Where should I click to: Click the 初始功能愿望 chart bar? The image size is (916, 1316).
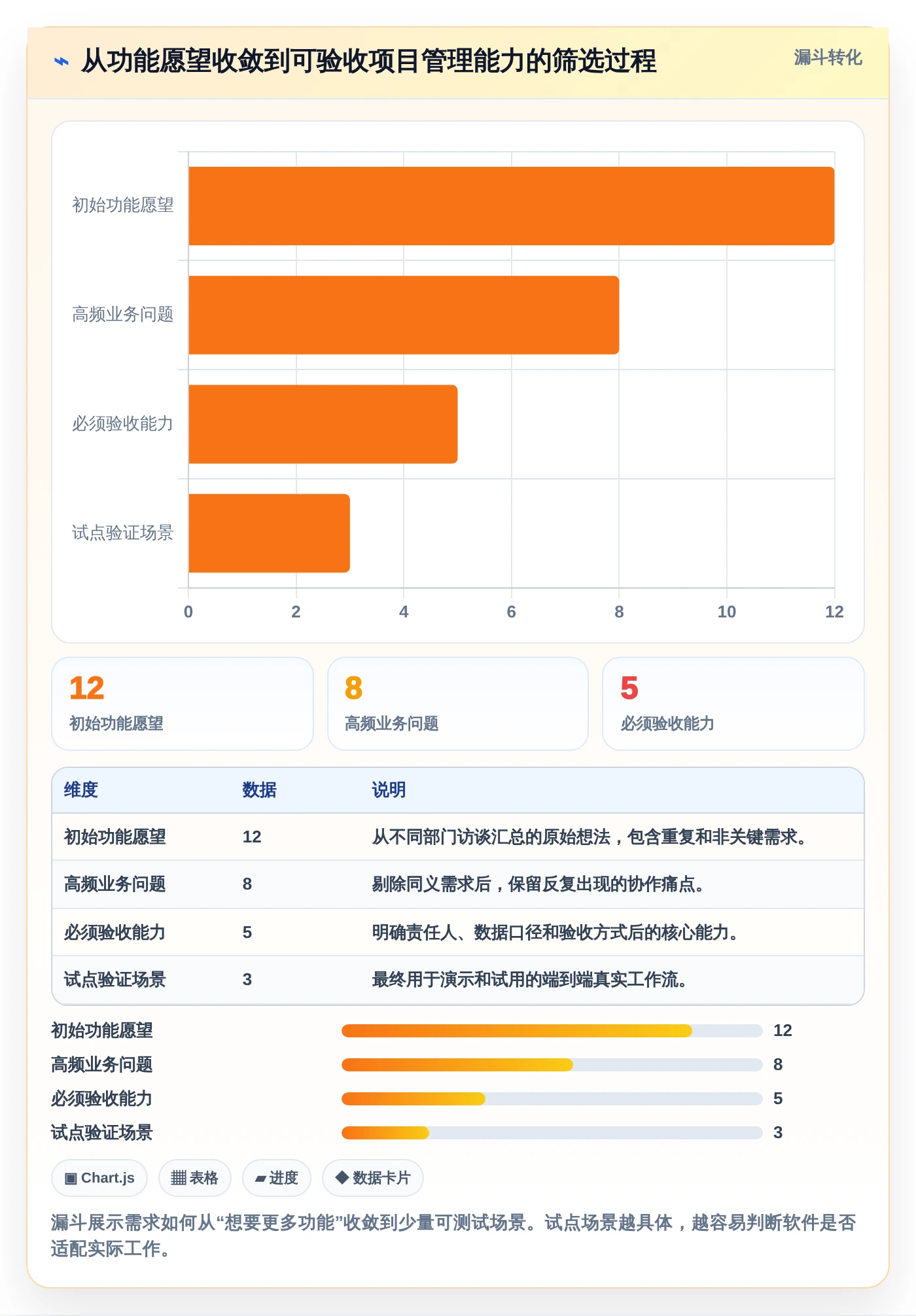coord(512,206)
